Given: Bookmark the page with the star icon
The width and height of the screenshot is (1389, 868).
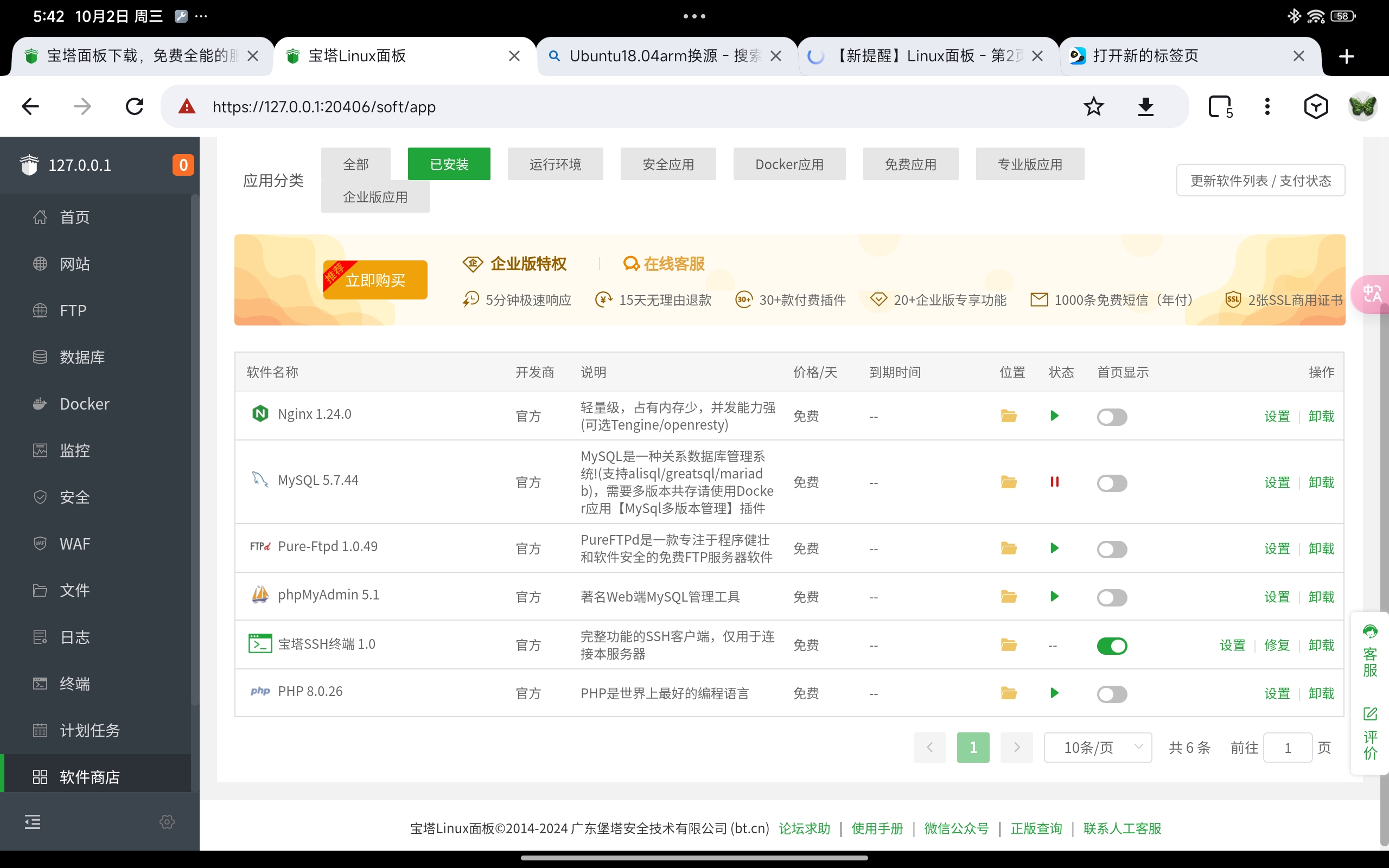Looking at the screenshot, I should [1093, 106].
